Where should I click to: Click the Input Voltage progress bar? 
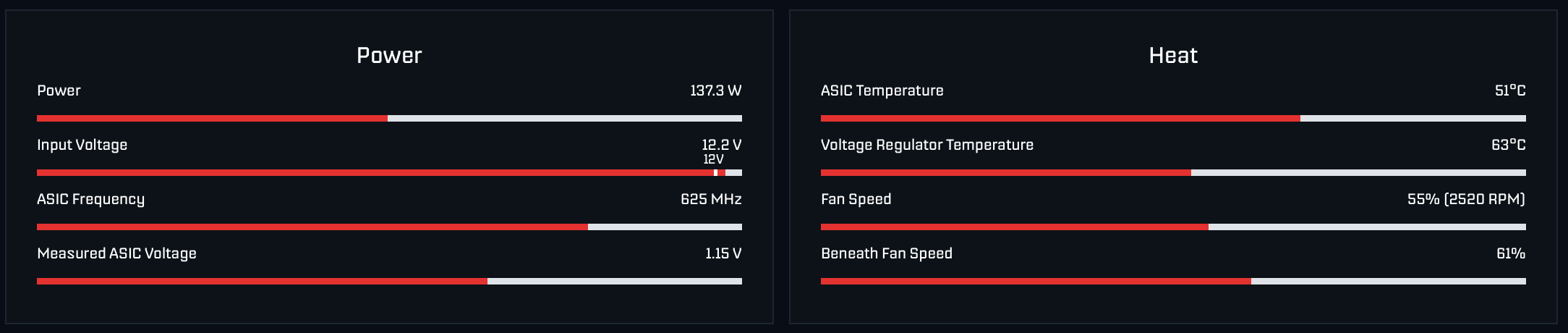(x=389, y=173)
